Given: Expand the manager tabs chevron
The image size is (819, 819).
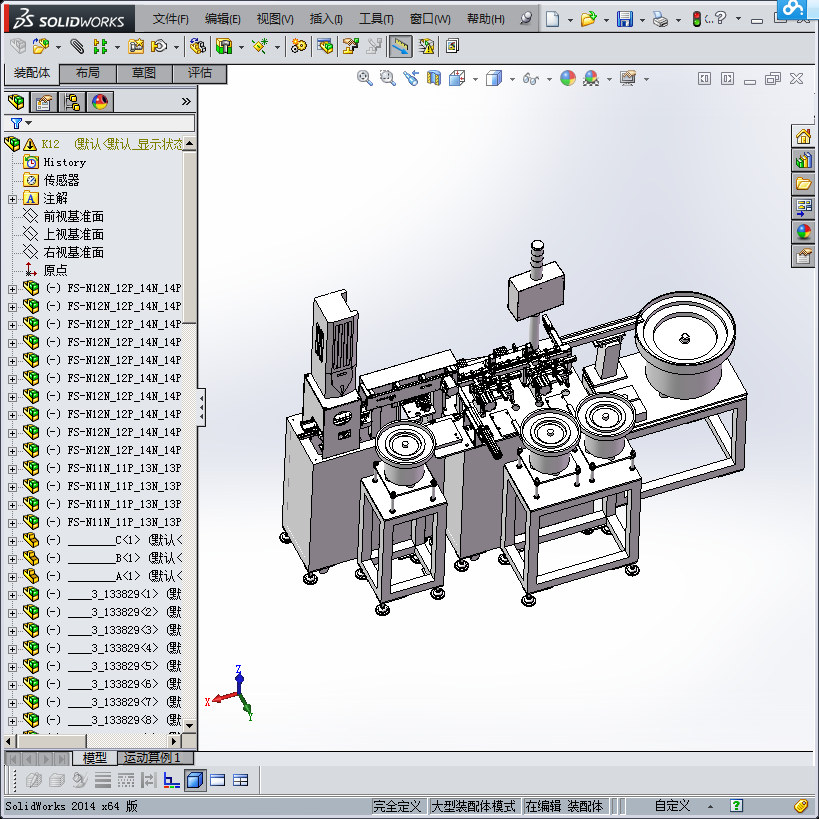Looking at the screenshot, I should point(186,101).
